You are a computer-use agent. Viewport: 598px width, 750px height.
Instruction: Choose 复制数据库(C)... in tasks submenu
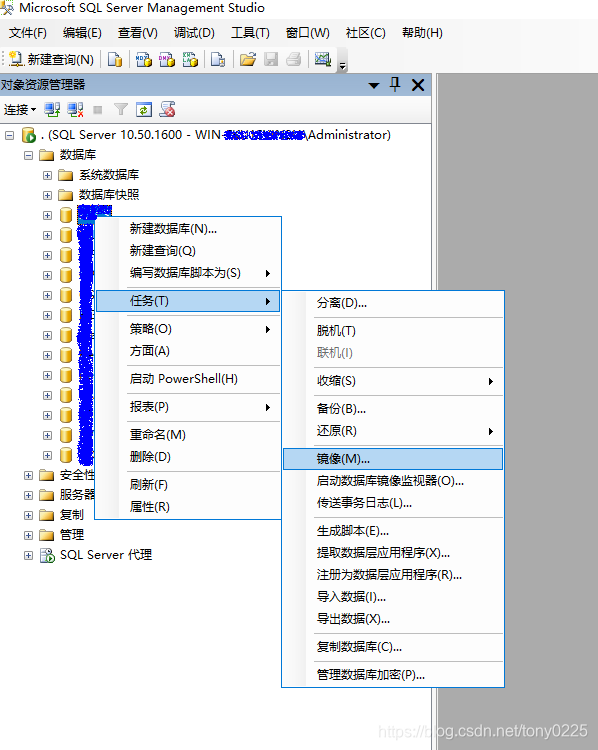(x=393, y=647)
